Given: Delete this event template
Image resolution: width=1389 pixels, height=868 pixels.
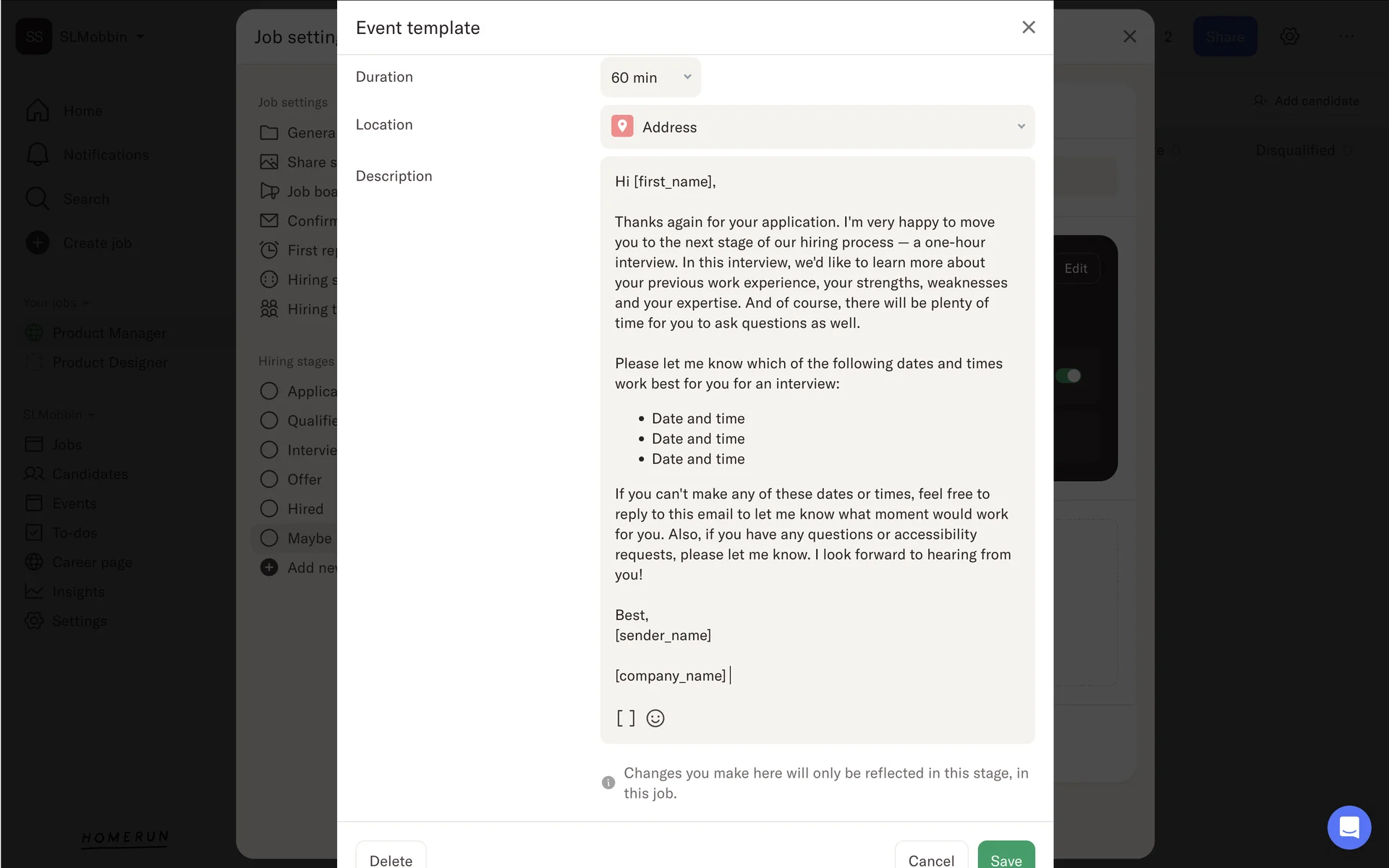Looking at the screenshot, I should pos(391,859).
